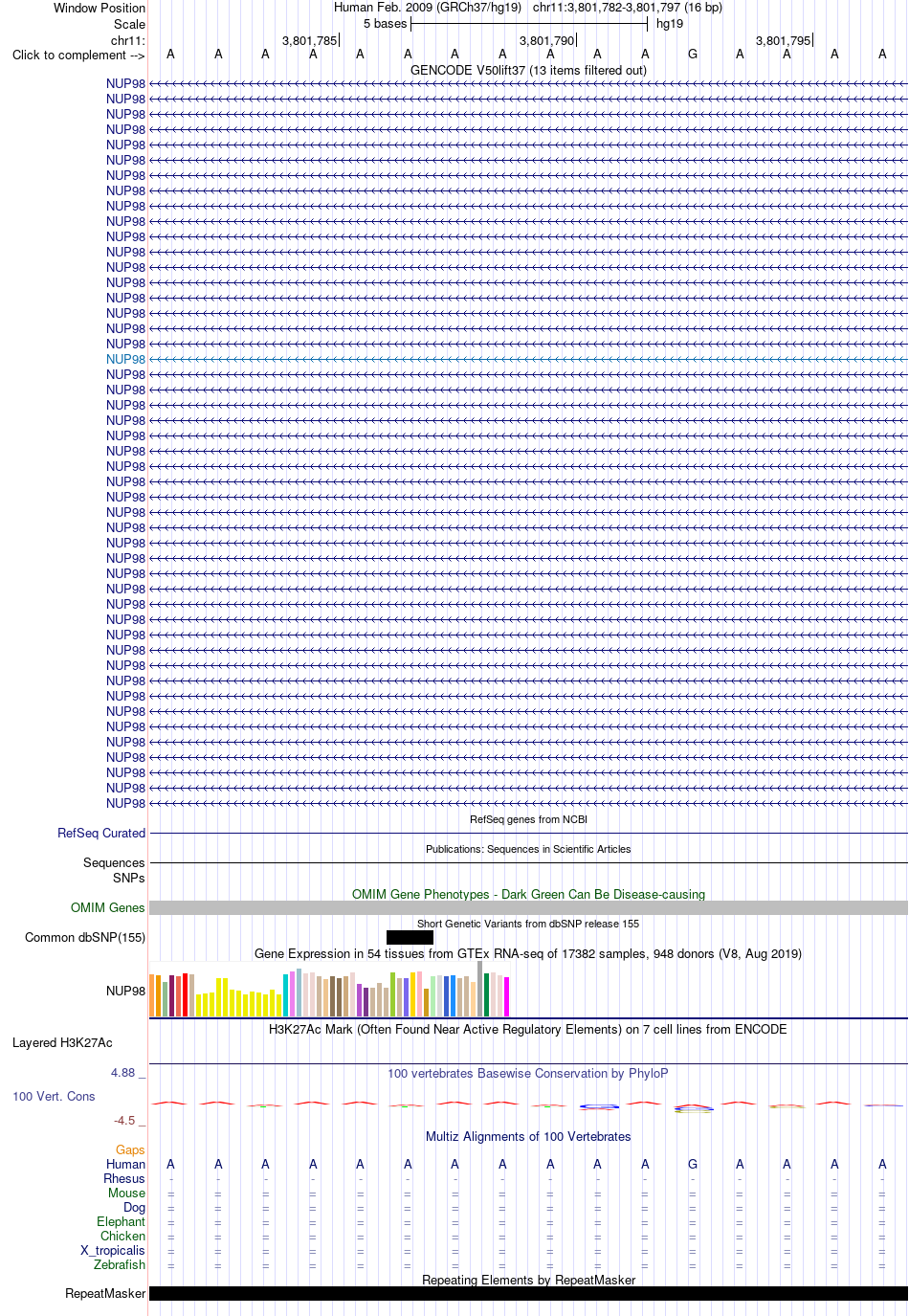Viewport: 909px width, 1316px height.
Task: Click the 'Scale' track label
Action: tap(130, 24)
